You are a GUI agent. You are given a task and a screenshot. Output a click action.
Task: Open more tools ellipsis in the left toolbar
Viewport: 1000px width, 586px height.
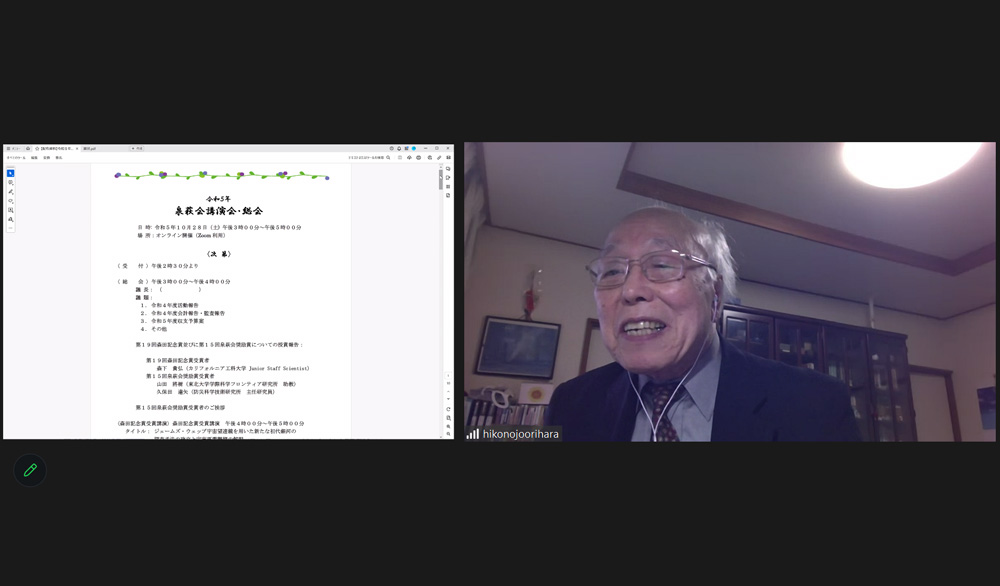pos(11,228)
